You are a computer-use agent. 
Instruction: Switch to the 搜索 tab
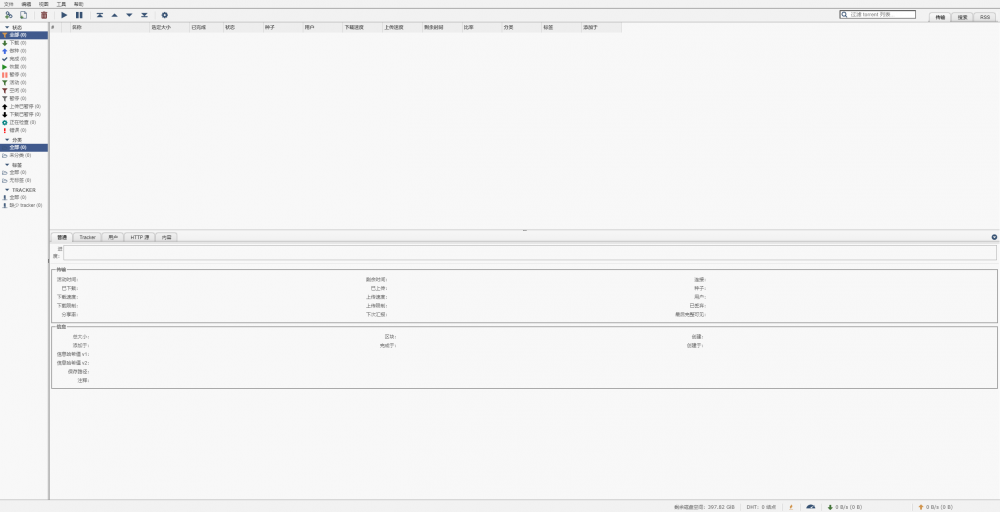[x=962, y=17]
